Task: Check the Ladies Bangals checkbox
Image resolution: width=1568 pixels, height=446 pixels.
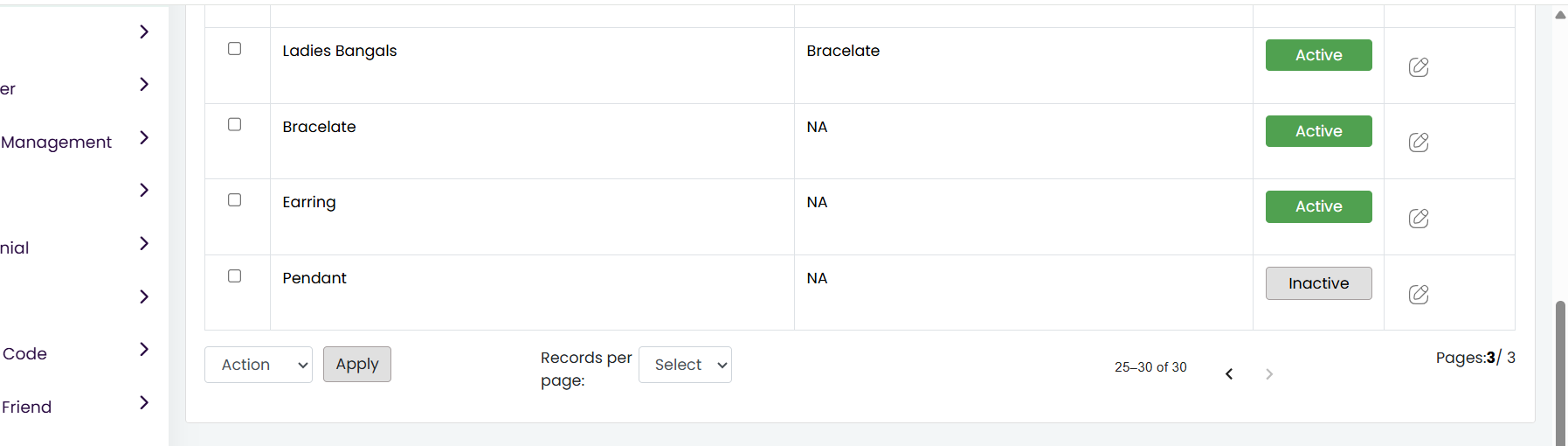Action: (234, 49)
